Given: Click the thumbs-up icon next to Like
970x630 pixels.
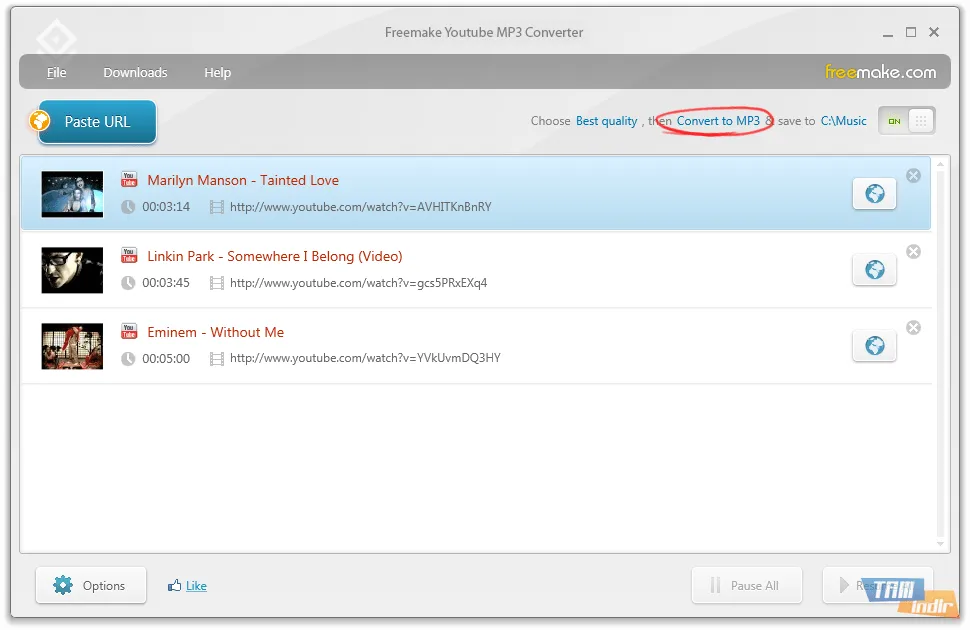Looking at the screenshot, I should click(x=177, y=585).
